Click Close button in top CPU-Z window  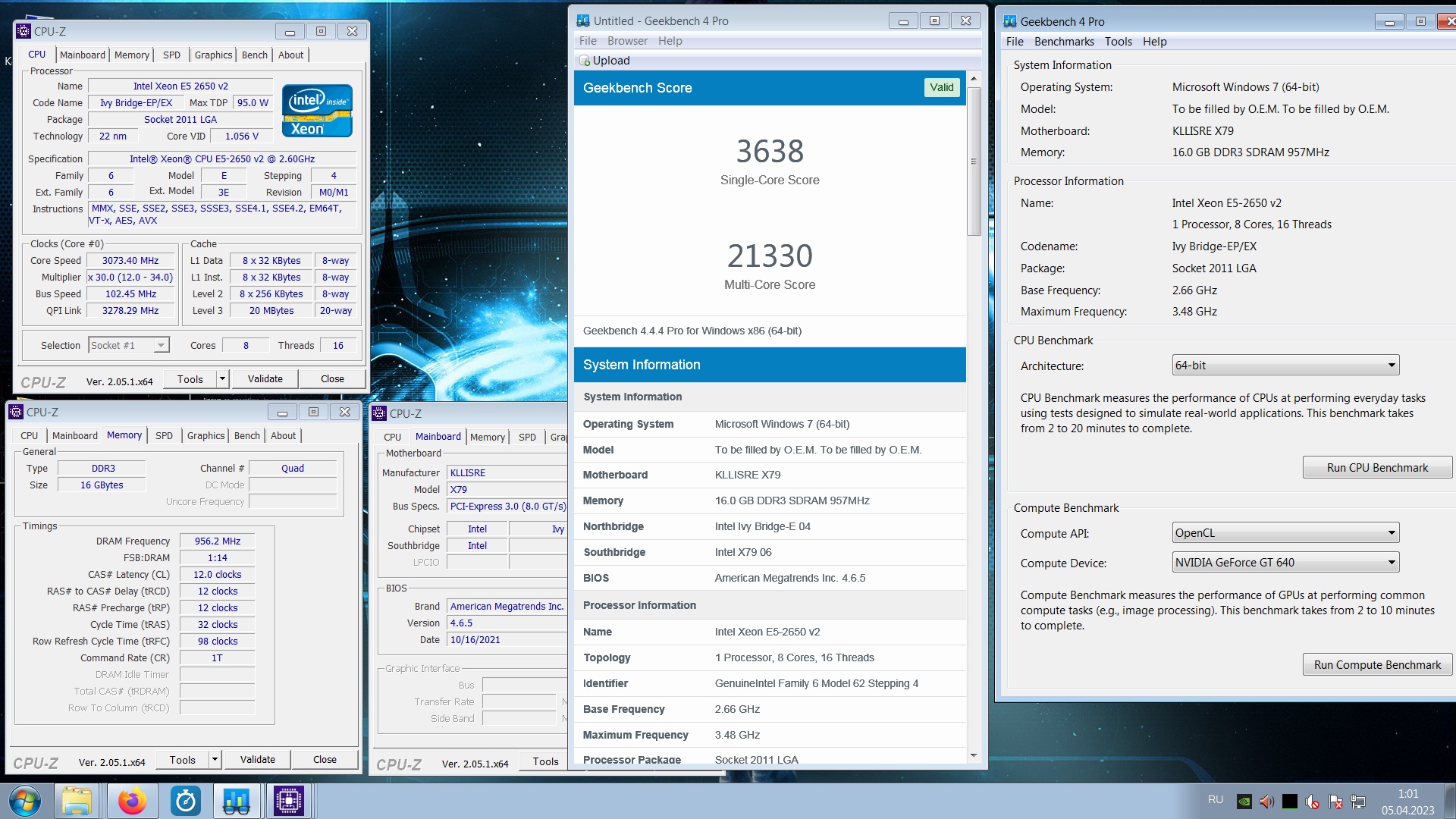pyautogui.click(x=332, y=378)
